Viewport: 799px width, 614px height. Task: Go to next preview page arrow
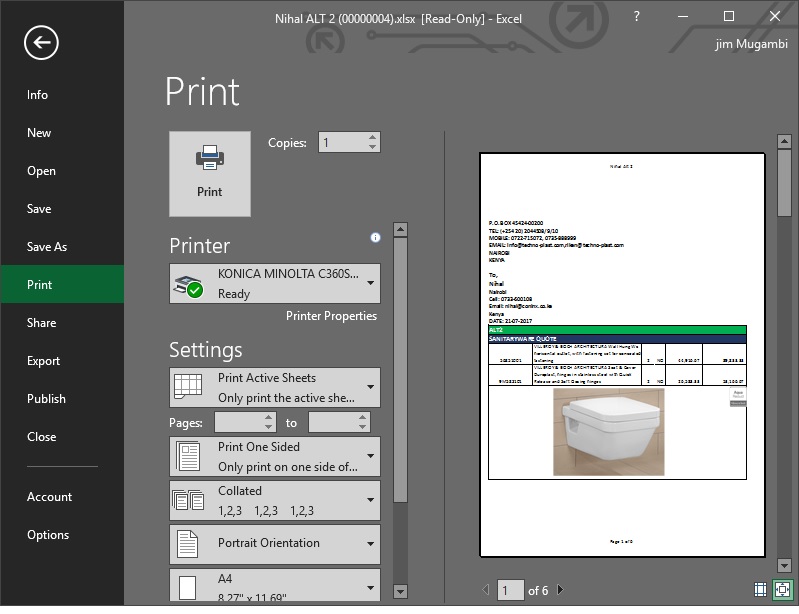coord(561,590)
